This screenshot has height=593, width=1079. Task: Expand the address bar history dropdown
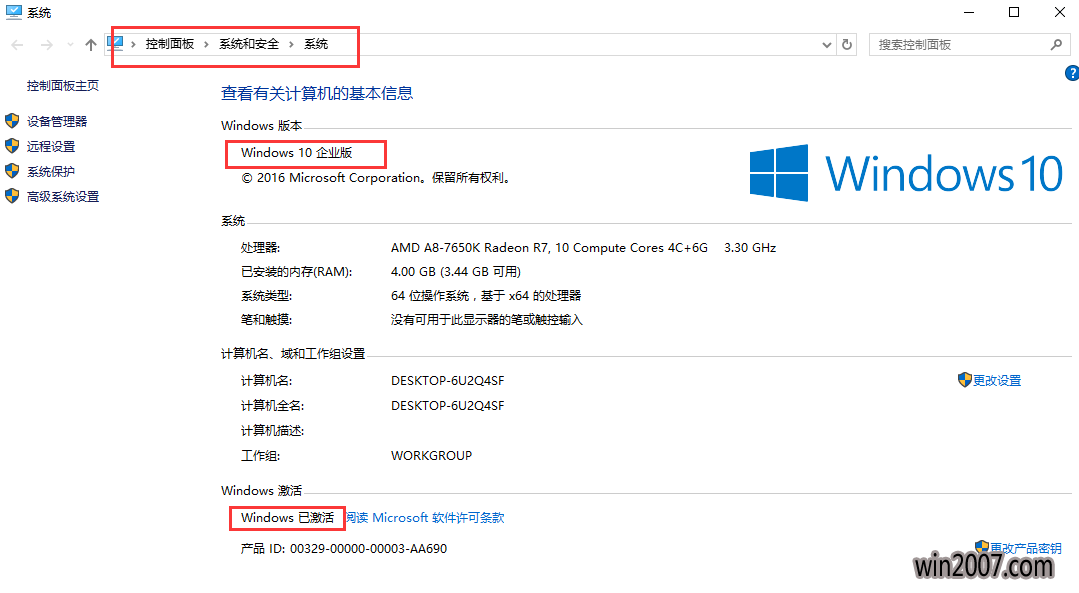[826, 45]
